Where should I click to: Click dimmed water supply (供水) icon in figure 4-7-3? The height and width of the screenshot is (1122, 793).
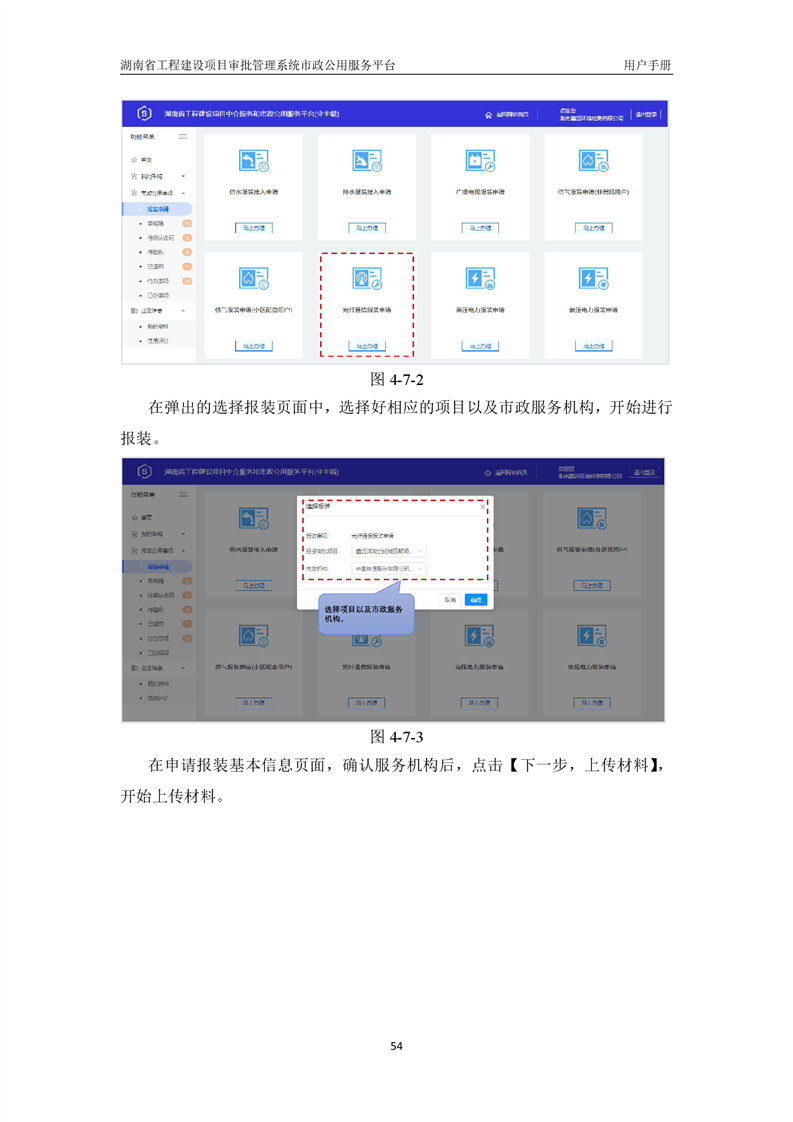253,518
